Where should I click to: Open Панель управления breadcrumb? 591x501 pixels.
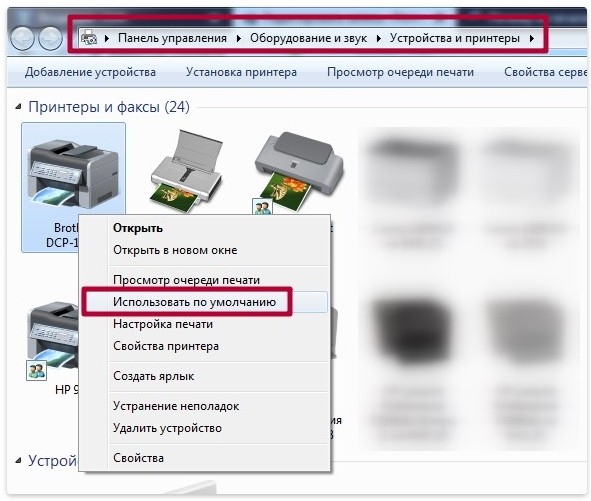coord(172,38)
